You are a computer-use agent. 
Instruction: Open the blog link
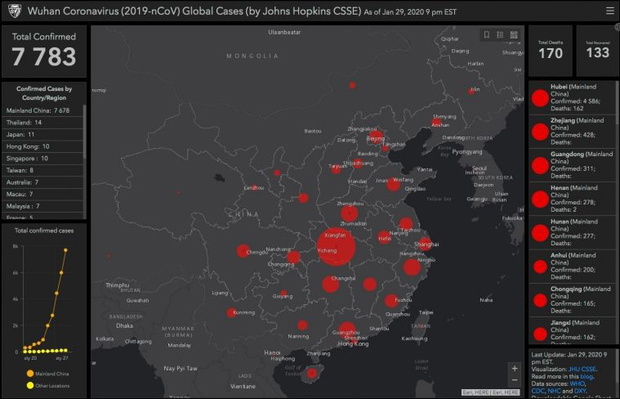click(x=586, y=376)
